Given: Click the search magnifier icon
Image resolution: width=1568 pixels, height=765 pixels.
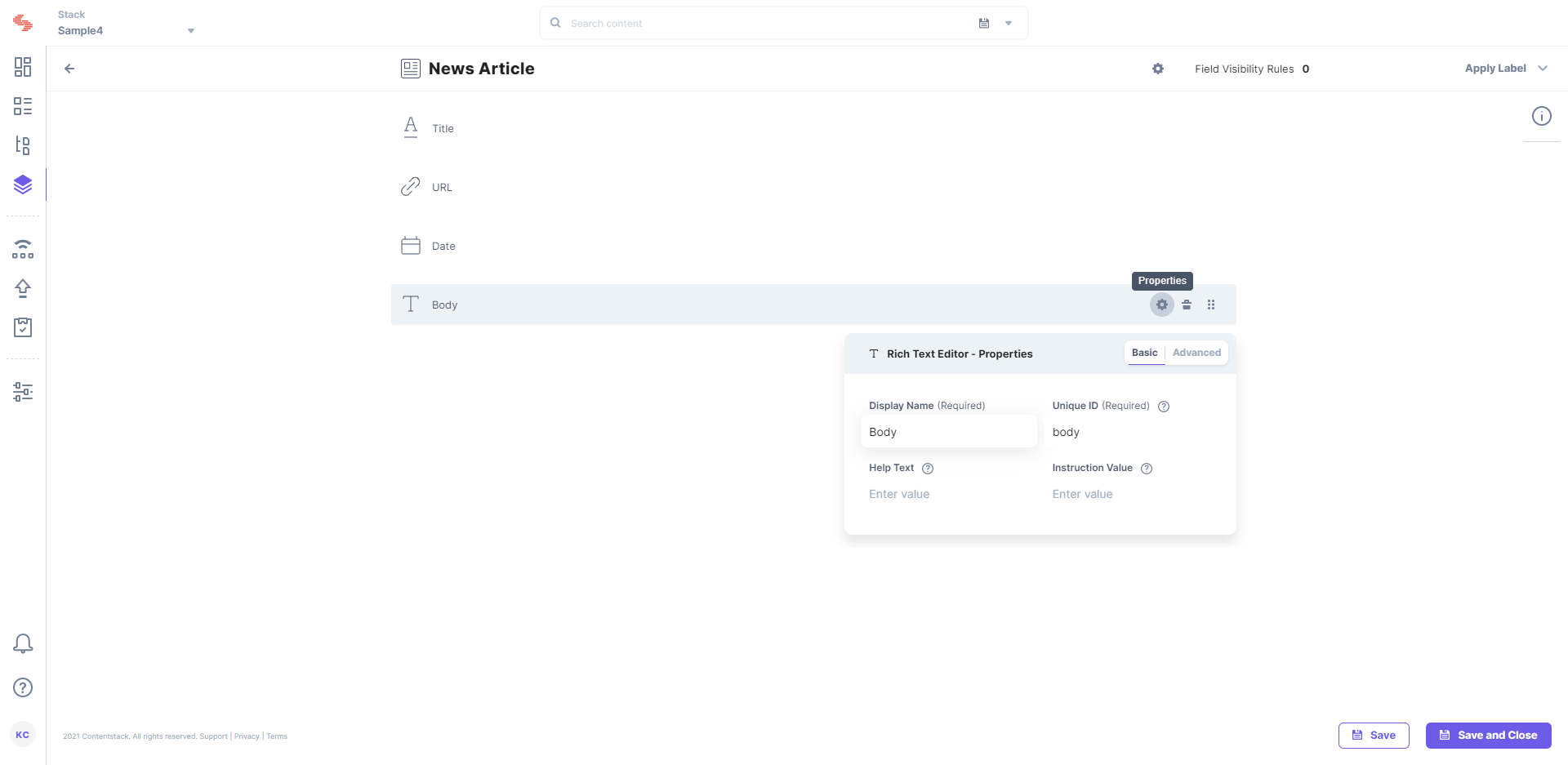Looking at the screenshot, I should (555, 23).
